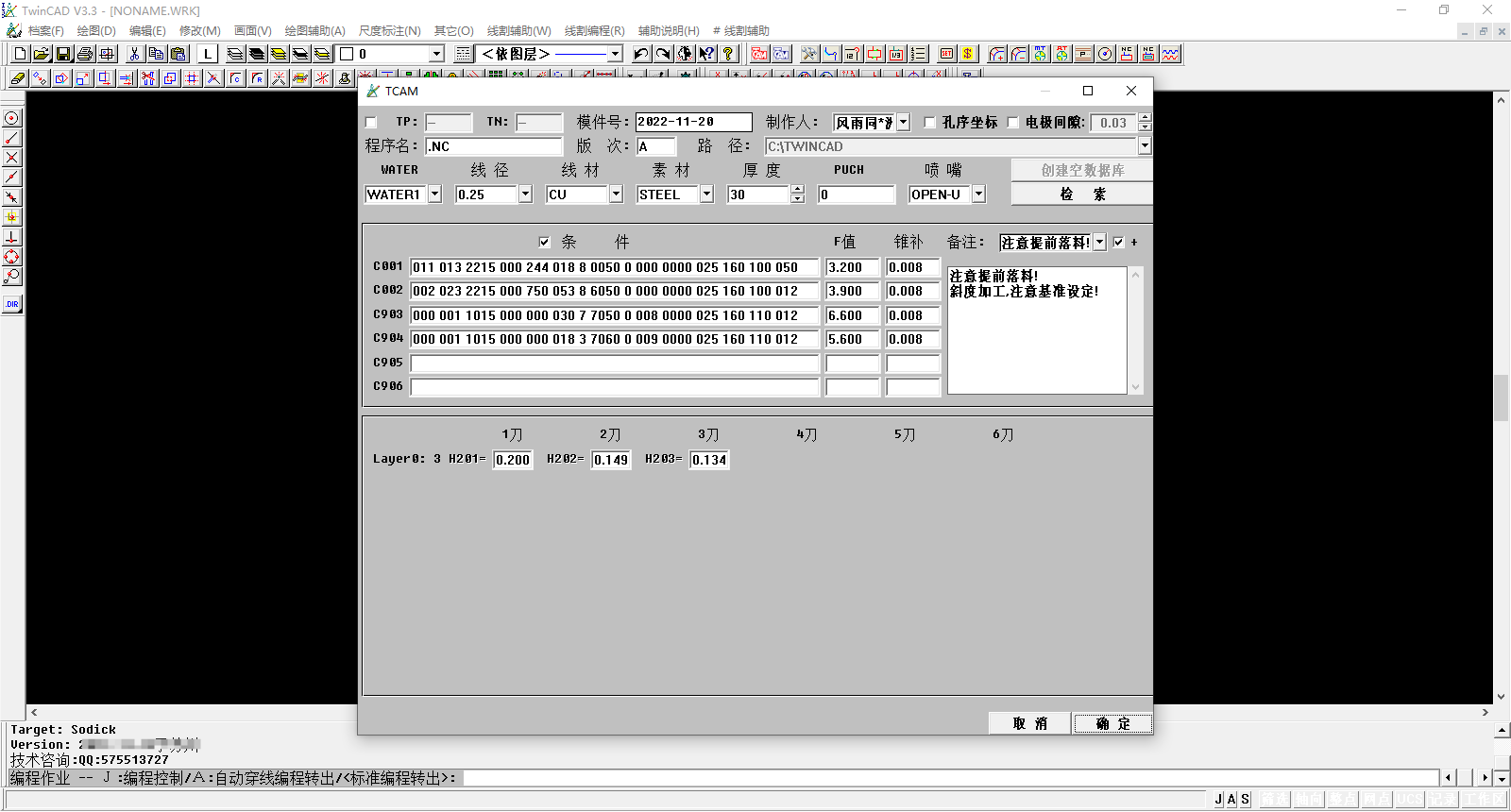Open the STEEL material dropdown
Image resolution: width=1511 pixels, height=812 pixels.
pyautogui.click(x=706, y=195)
